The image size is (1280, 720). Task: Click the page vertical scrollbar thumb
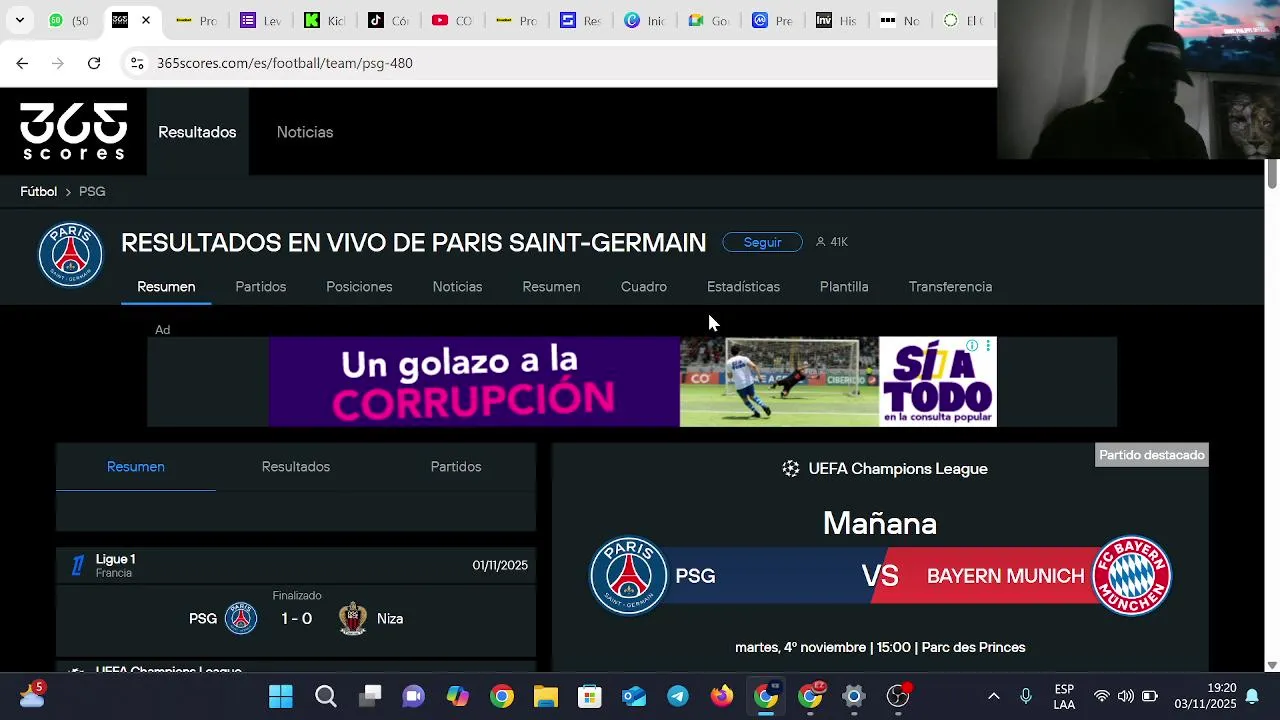point(1272,173)
